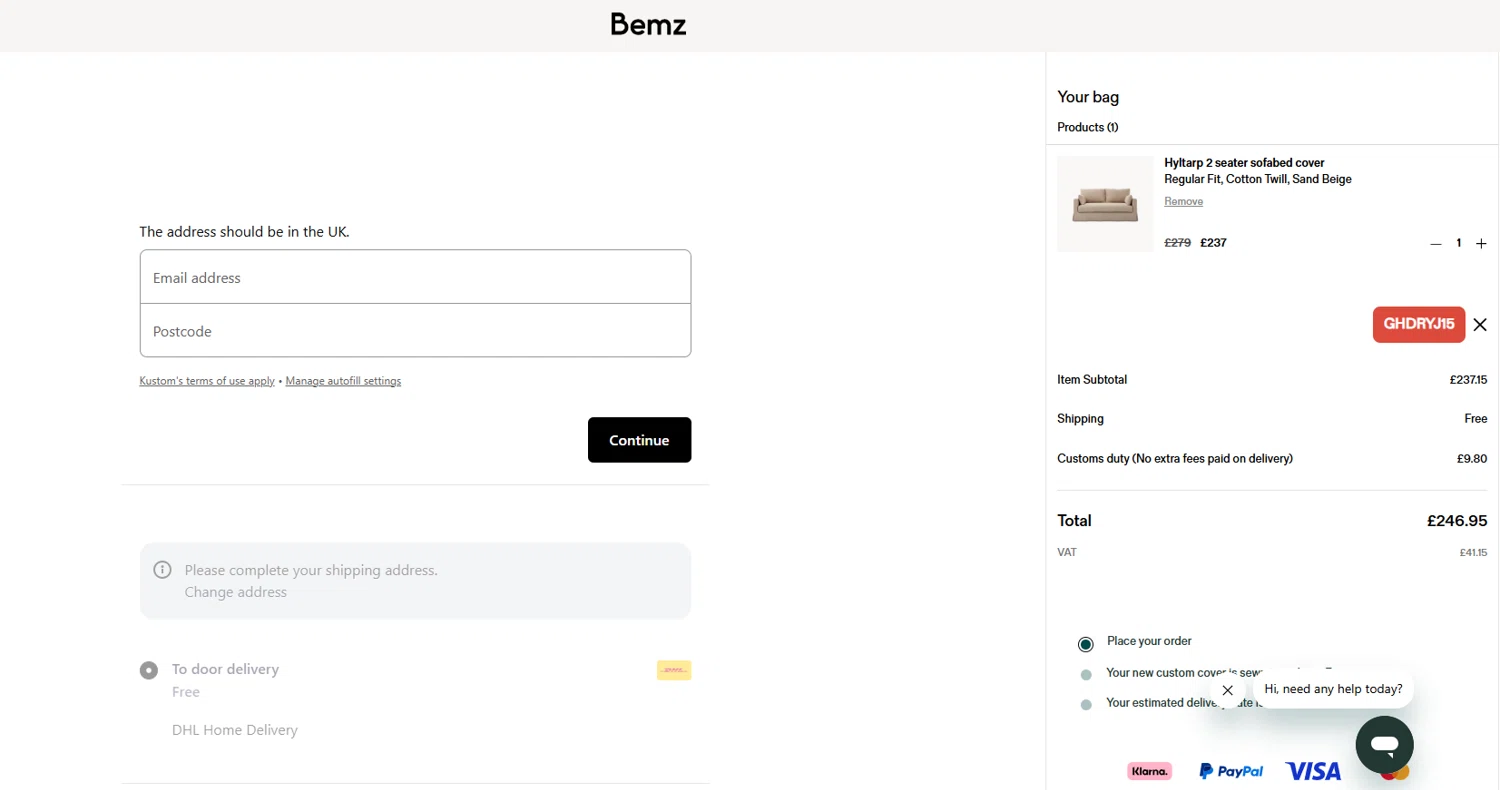Image resolution: width=1500 pixels, height=790 pixels.
Task: Click the Shipping Free value
Action: pyautogui.click(x=1476, y=419)
